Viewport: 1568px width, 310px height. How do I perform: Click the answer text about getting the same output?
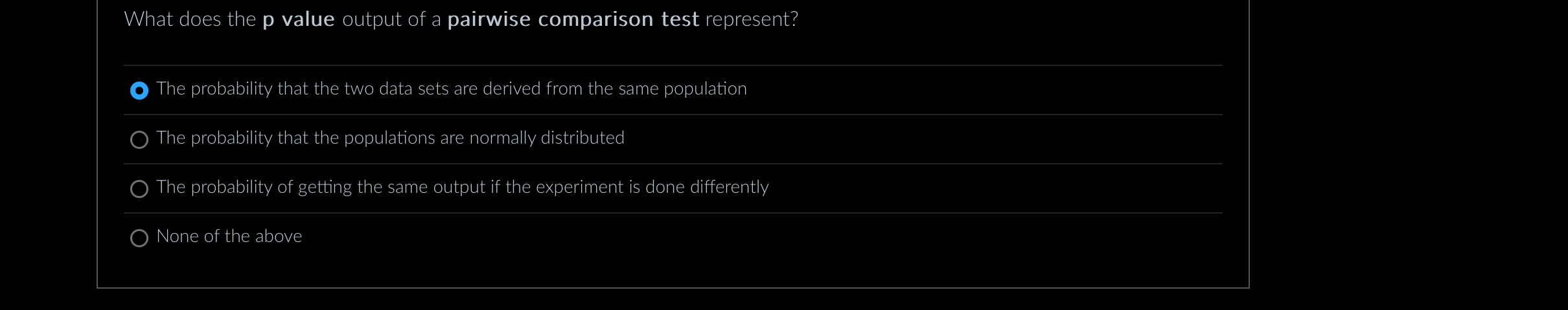(x=462, y=187)
